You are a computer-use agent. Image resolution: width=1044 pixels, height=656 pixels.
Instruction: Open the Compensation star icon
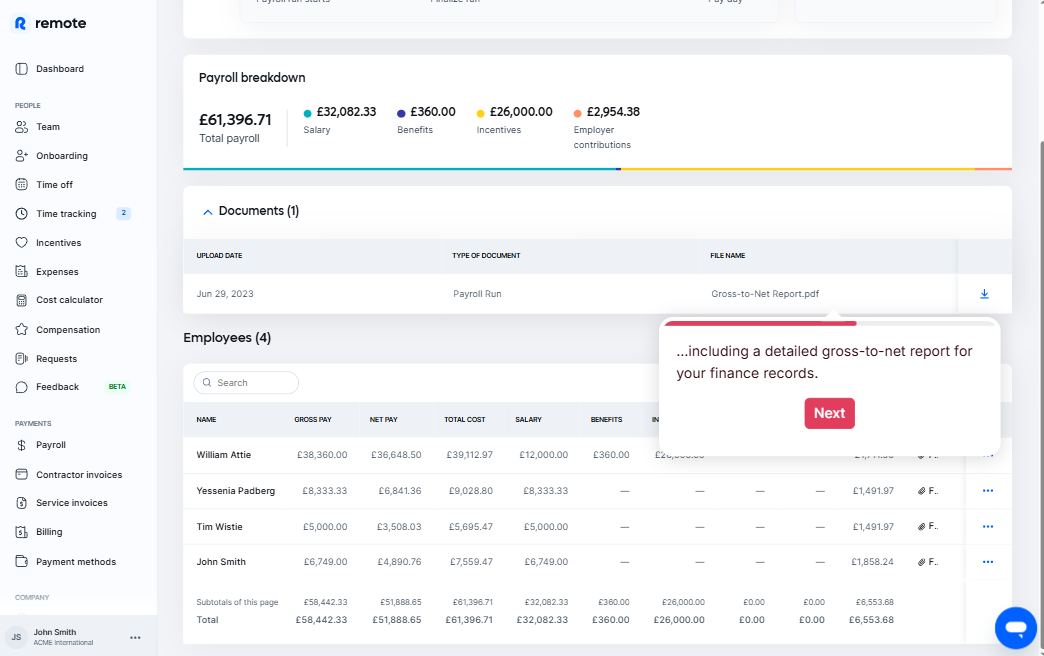point(22,330)
